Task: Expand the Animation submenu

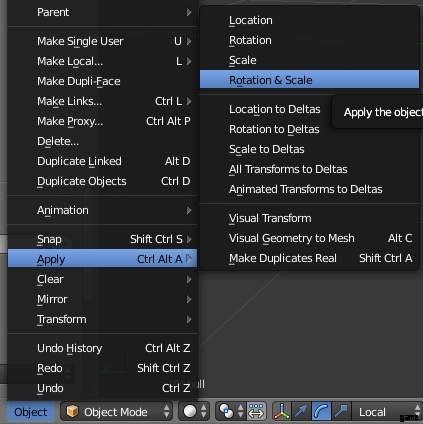Action: 103,210
